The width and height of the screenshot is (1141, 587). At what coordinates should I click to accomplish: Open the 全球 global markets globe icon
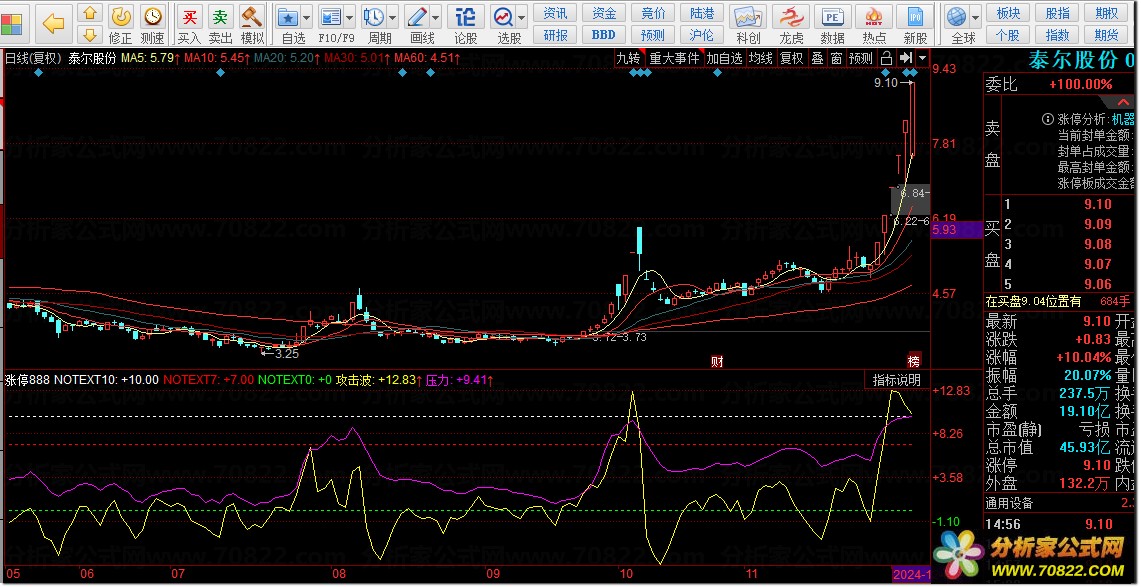point(956,17)
